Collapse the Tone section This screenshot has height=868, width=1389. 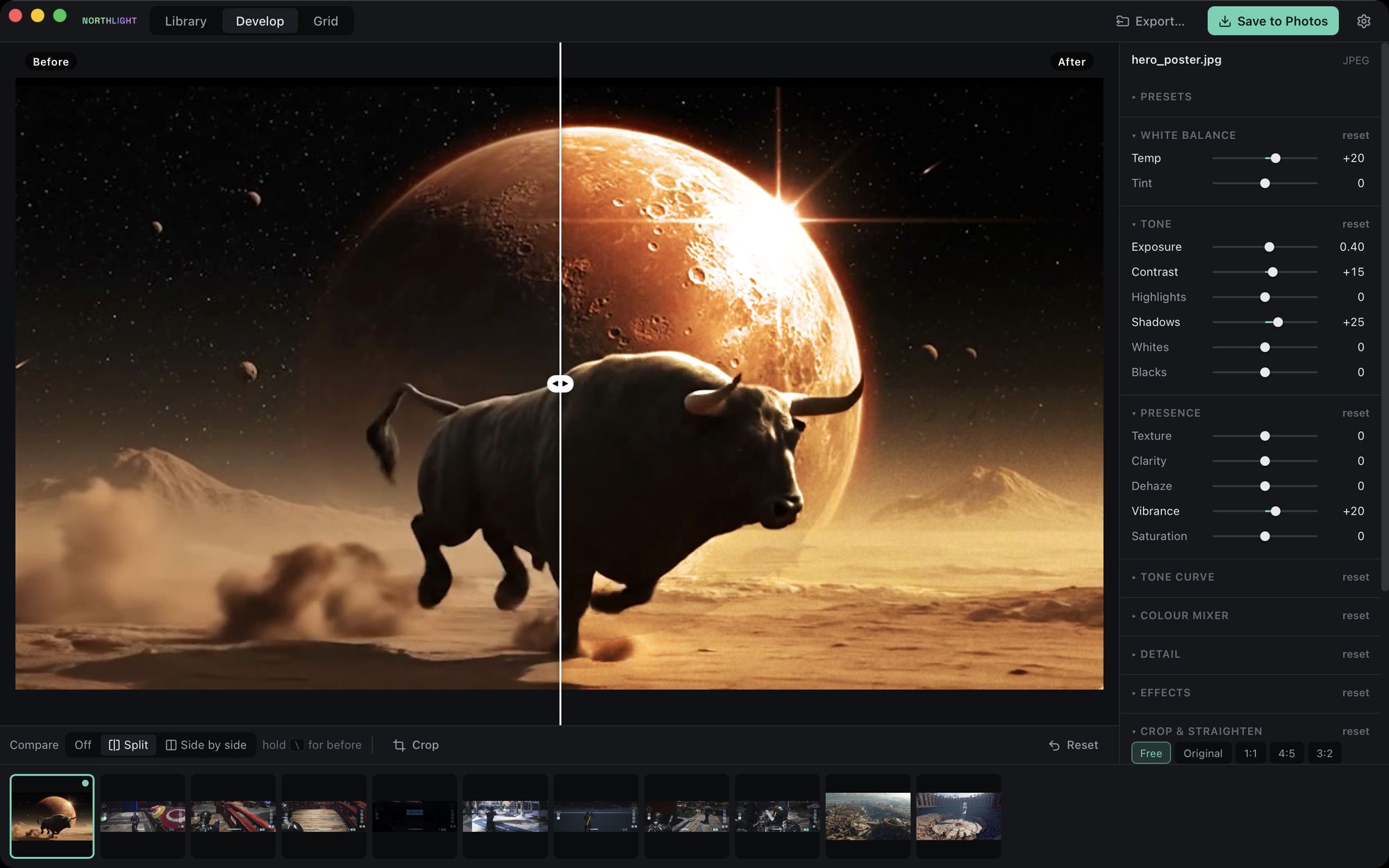pyautogui.click(x=1151, y=224)
